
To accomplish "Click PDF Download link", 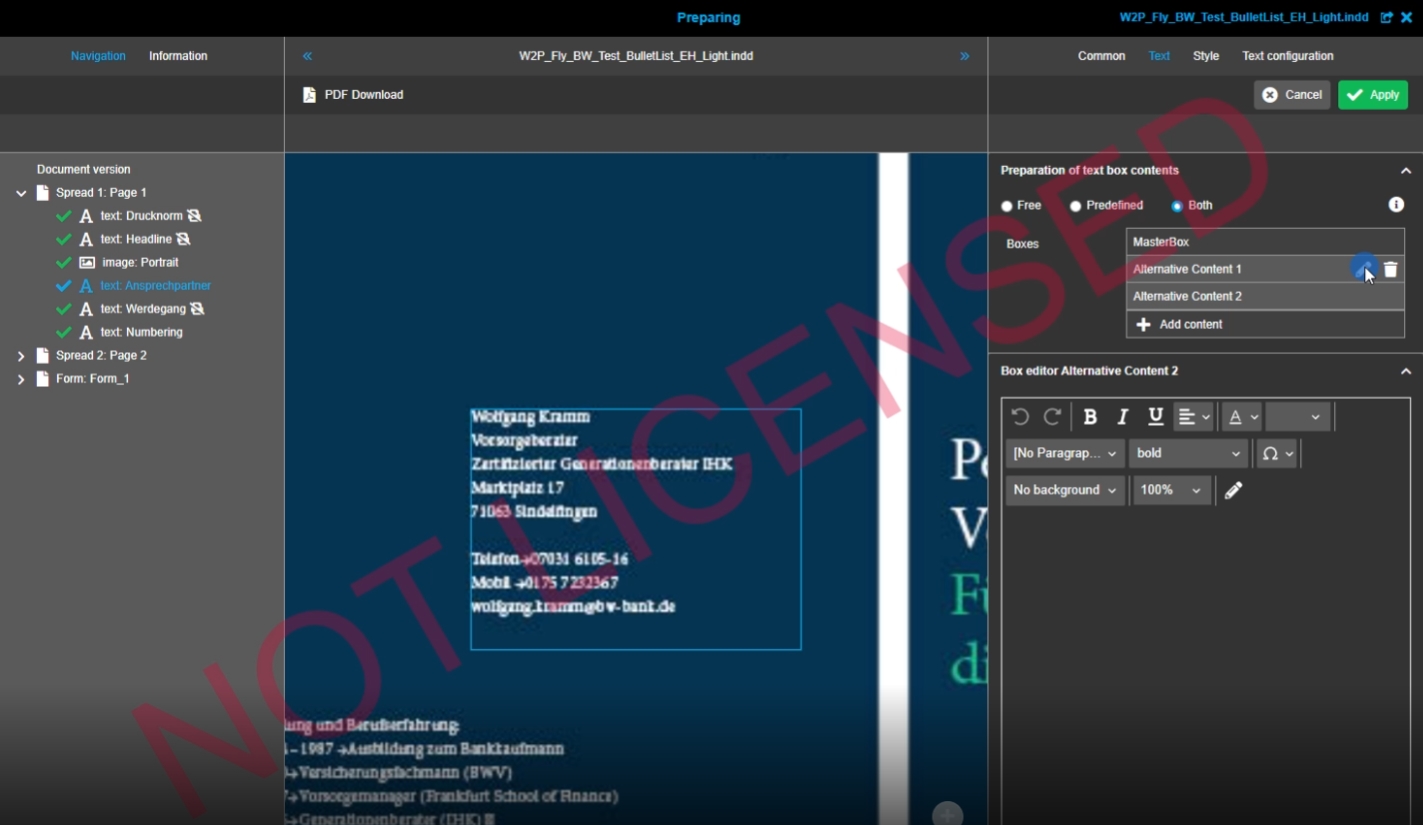I will pos(364,95).
